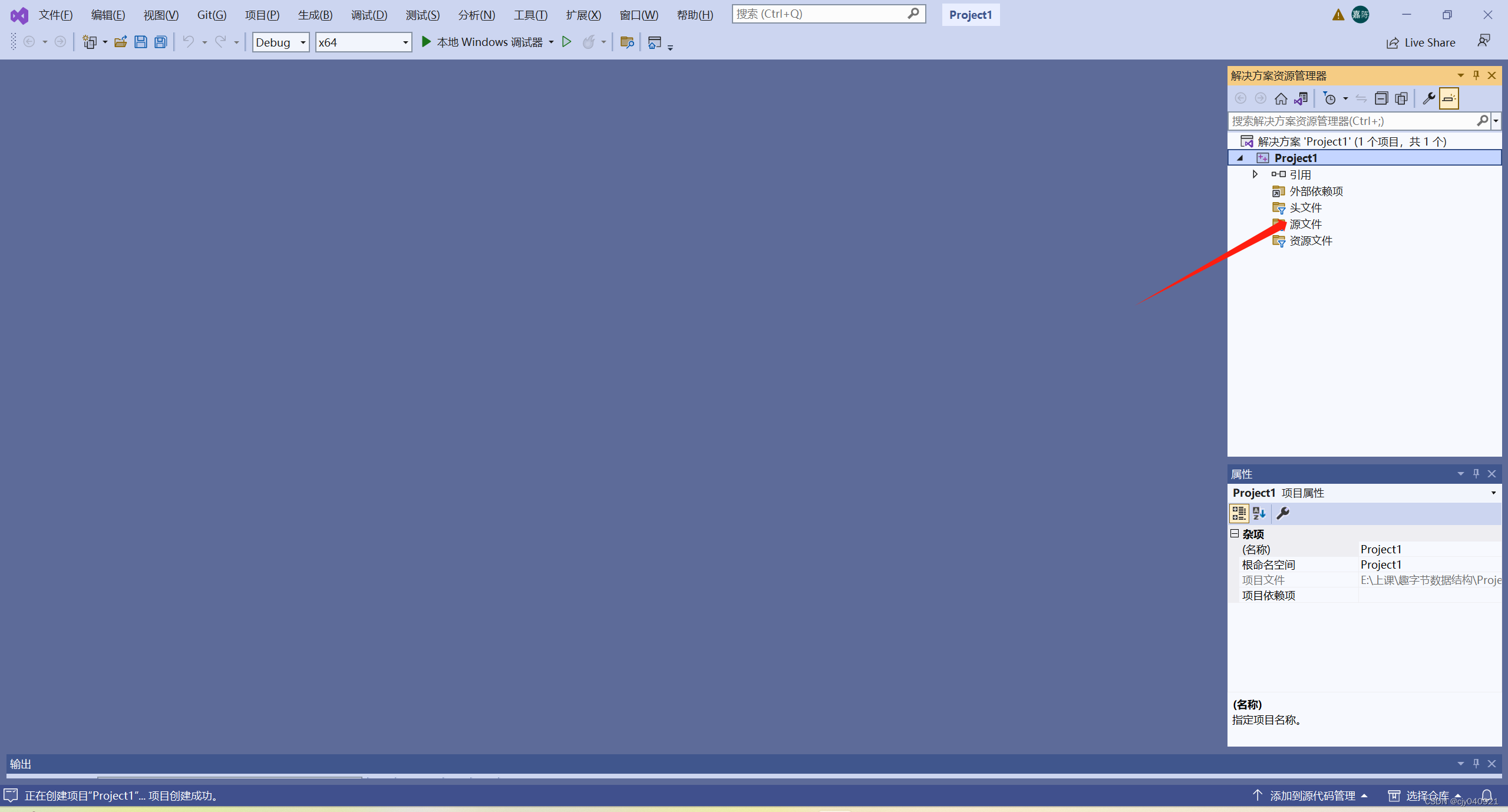This screenshot has width=1508, height=812.
Task: Open the 生成(B) Build menu
Action: 315,15
